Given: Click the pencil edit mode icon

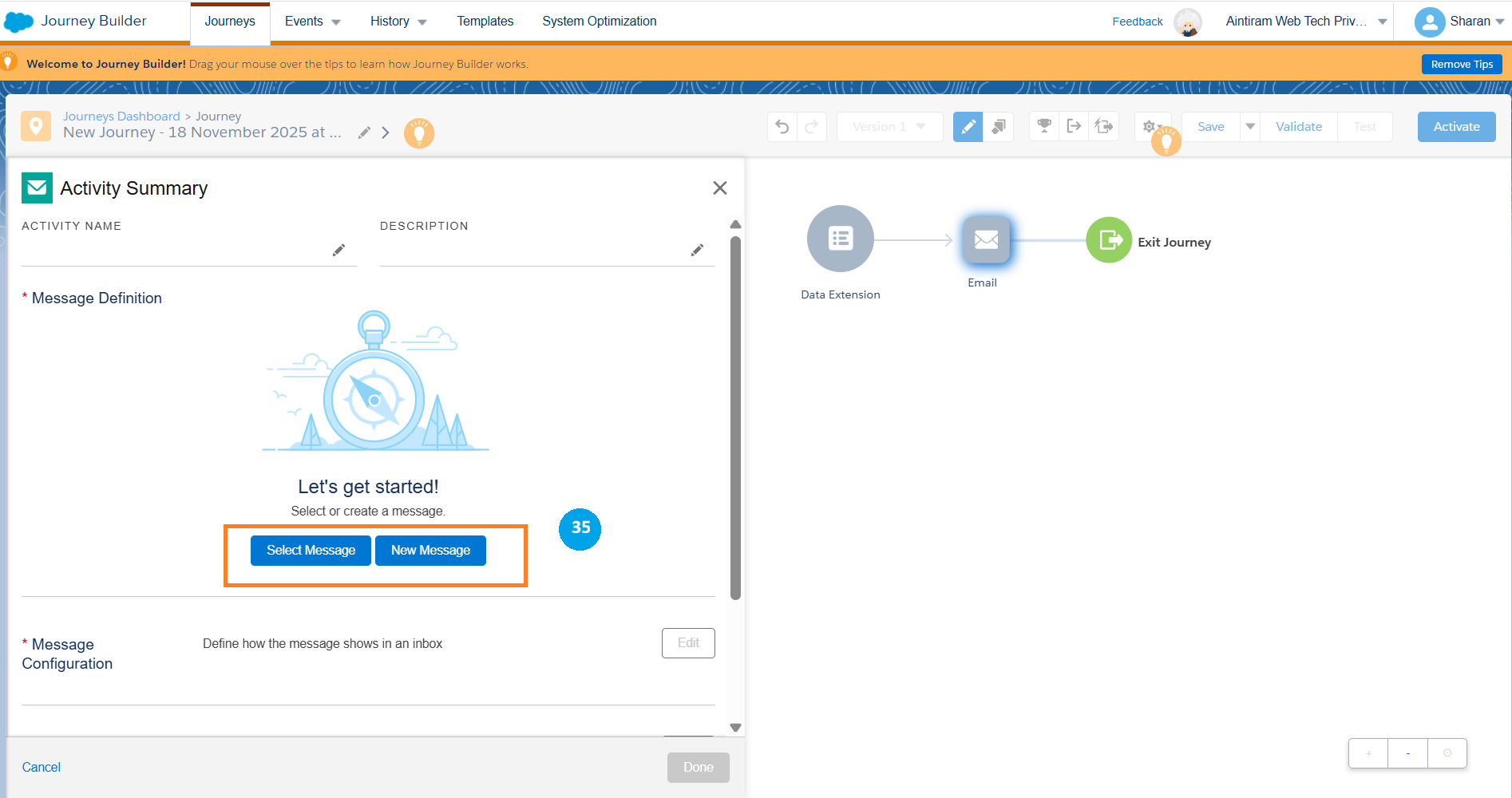Looking at the screenshot, I should [968, 127].
